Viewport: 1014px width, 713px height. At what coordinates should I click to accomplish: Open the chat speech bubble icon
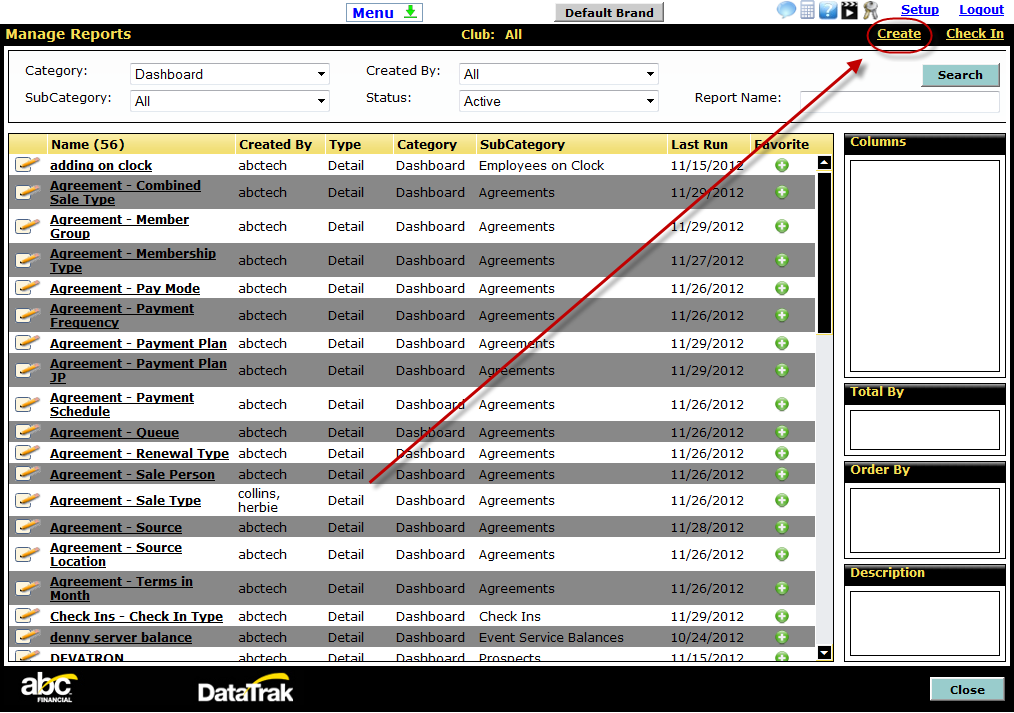(786, 11)
